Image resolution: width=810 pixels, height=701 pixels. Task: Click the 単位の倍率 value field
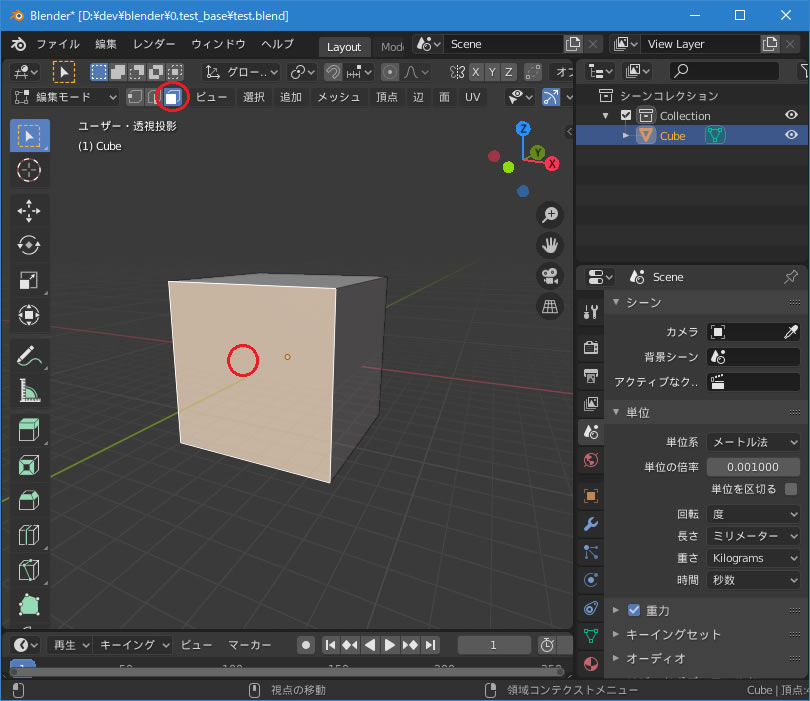[x=753, y=467]
